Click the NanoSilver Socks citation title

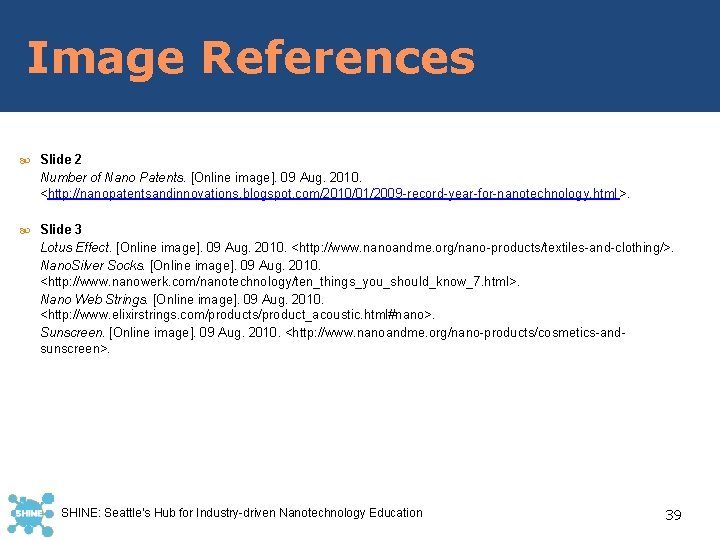click(x=93, y=265)
